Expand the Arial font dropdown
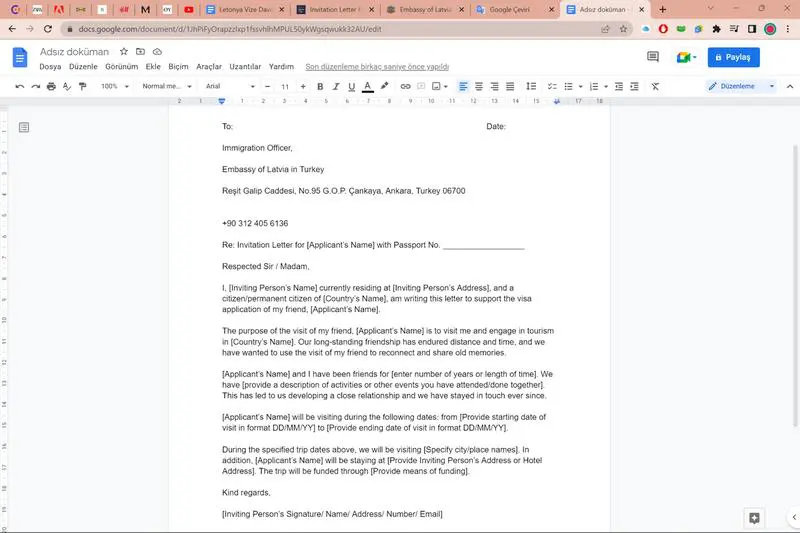This screenshot has height=533, width=800. (x=230, y=87)
